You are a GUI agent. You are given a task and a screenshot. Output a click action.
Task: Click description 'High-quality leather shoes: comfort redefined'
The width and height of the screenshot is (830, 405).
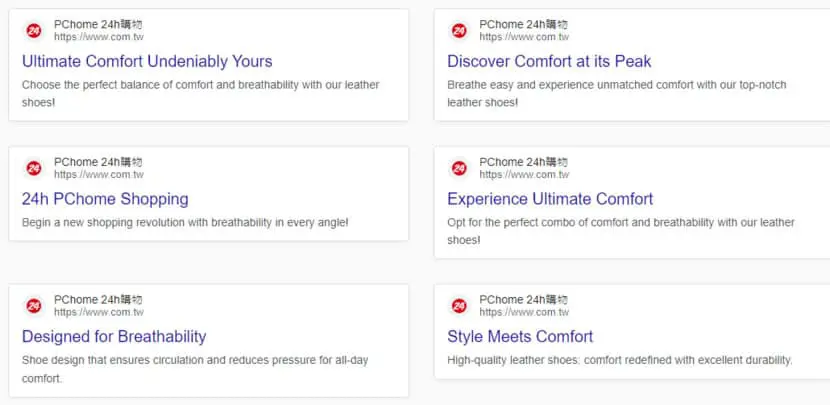pyautogui.click(x=620, y=360)
